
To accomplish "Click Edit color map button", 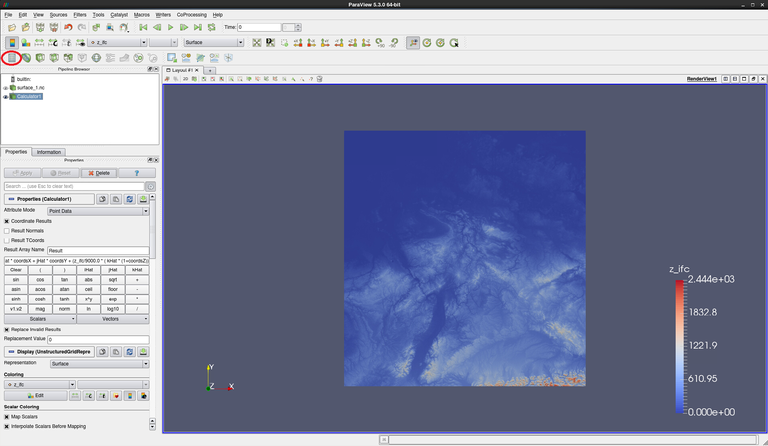I will point(36,396).
